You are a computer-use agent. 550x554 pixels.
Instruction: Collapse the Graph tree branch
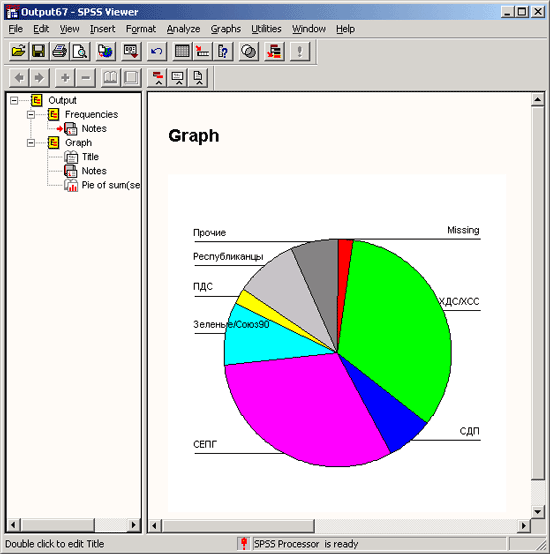point(31,143)
